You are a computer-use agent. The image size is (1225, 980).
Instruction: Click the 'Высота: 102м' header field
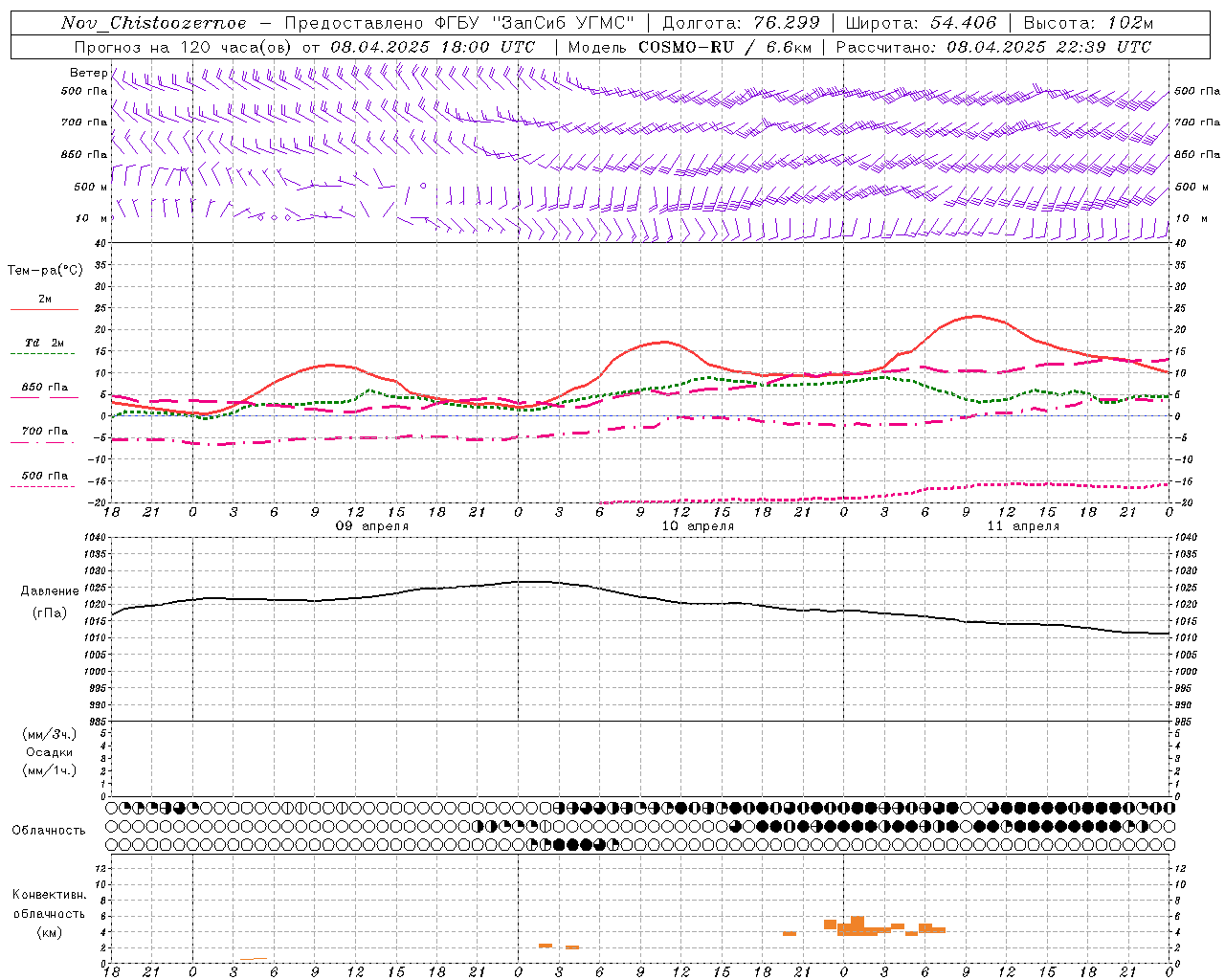pos(1088,23)
